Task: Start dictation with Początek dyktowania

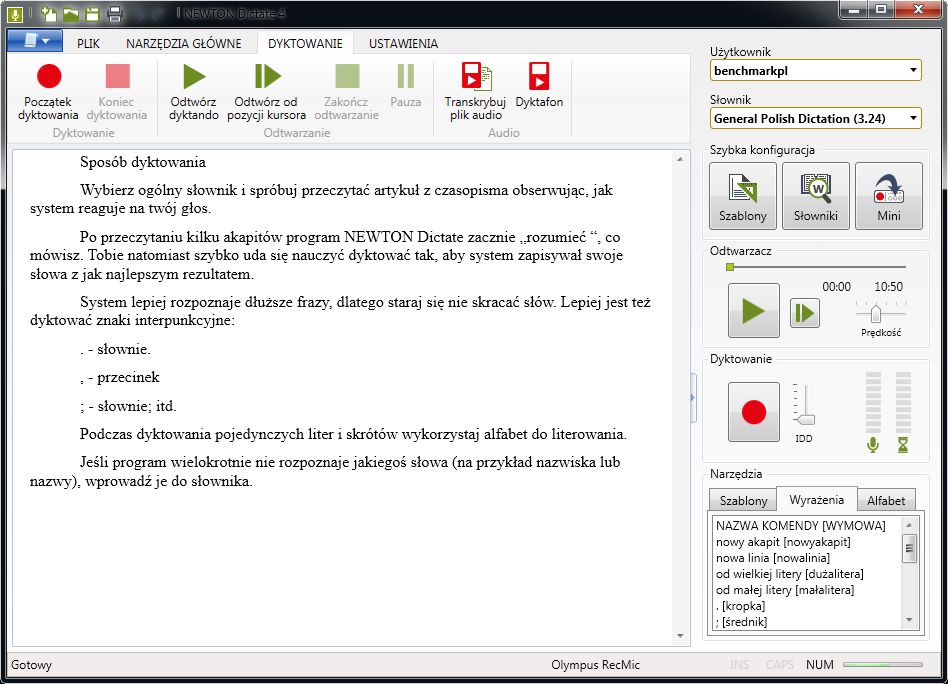Action: (x=48, y=91)
